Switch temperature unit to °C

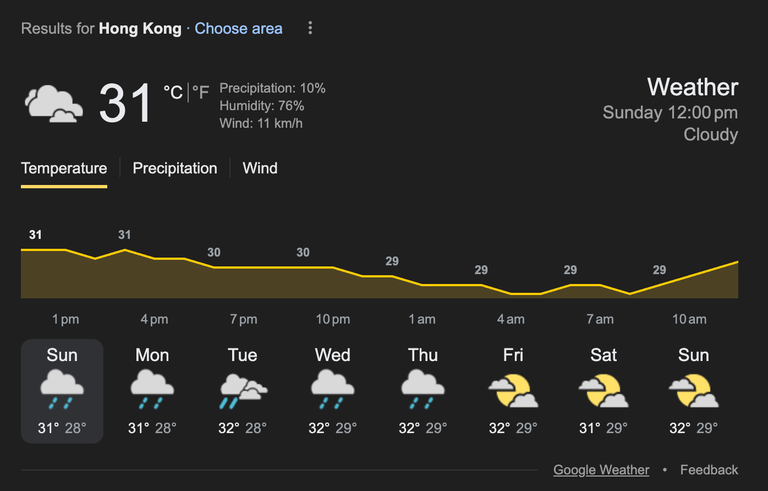173,92
